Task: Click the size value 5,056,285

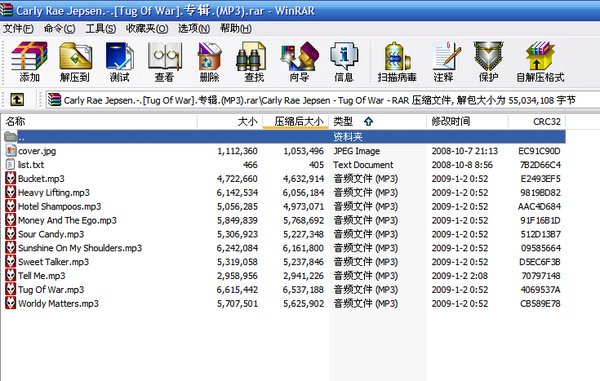Action: pos(237,207)
